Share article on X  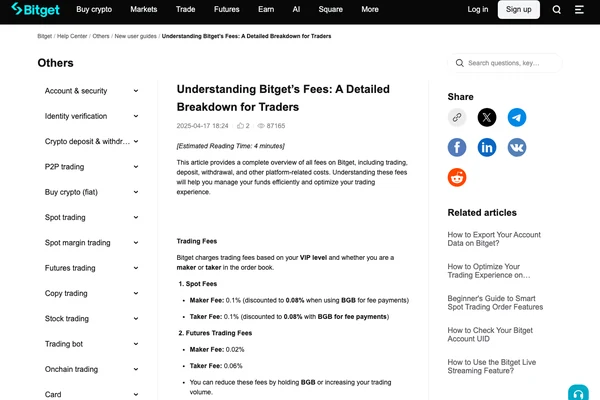click(x=487, y=117)
